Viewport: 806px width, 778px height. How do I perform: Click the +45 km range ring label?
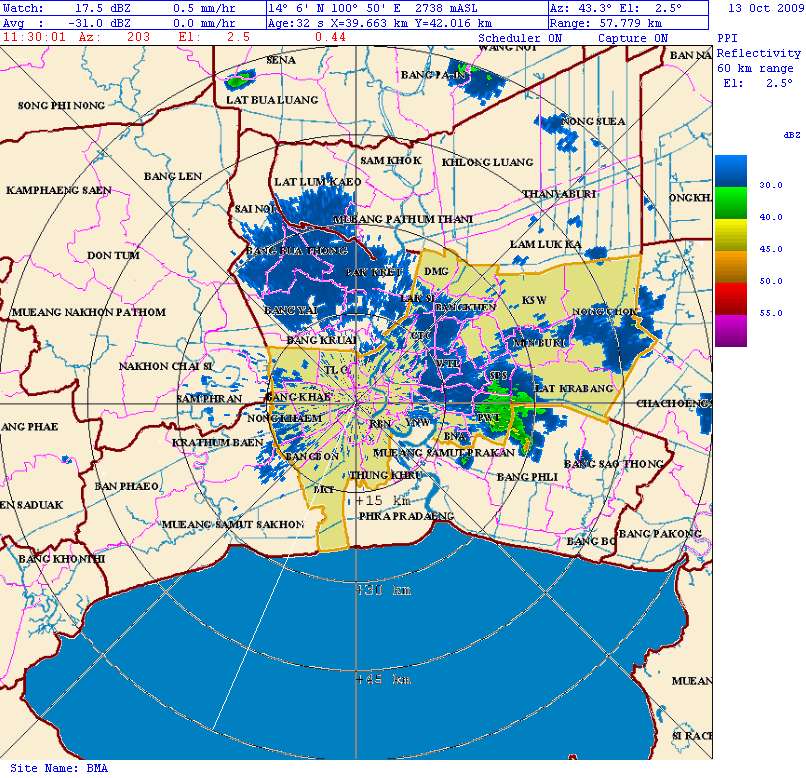[x=382, y=680]
